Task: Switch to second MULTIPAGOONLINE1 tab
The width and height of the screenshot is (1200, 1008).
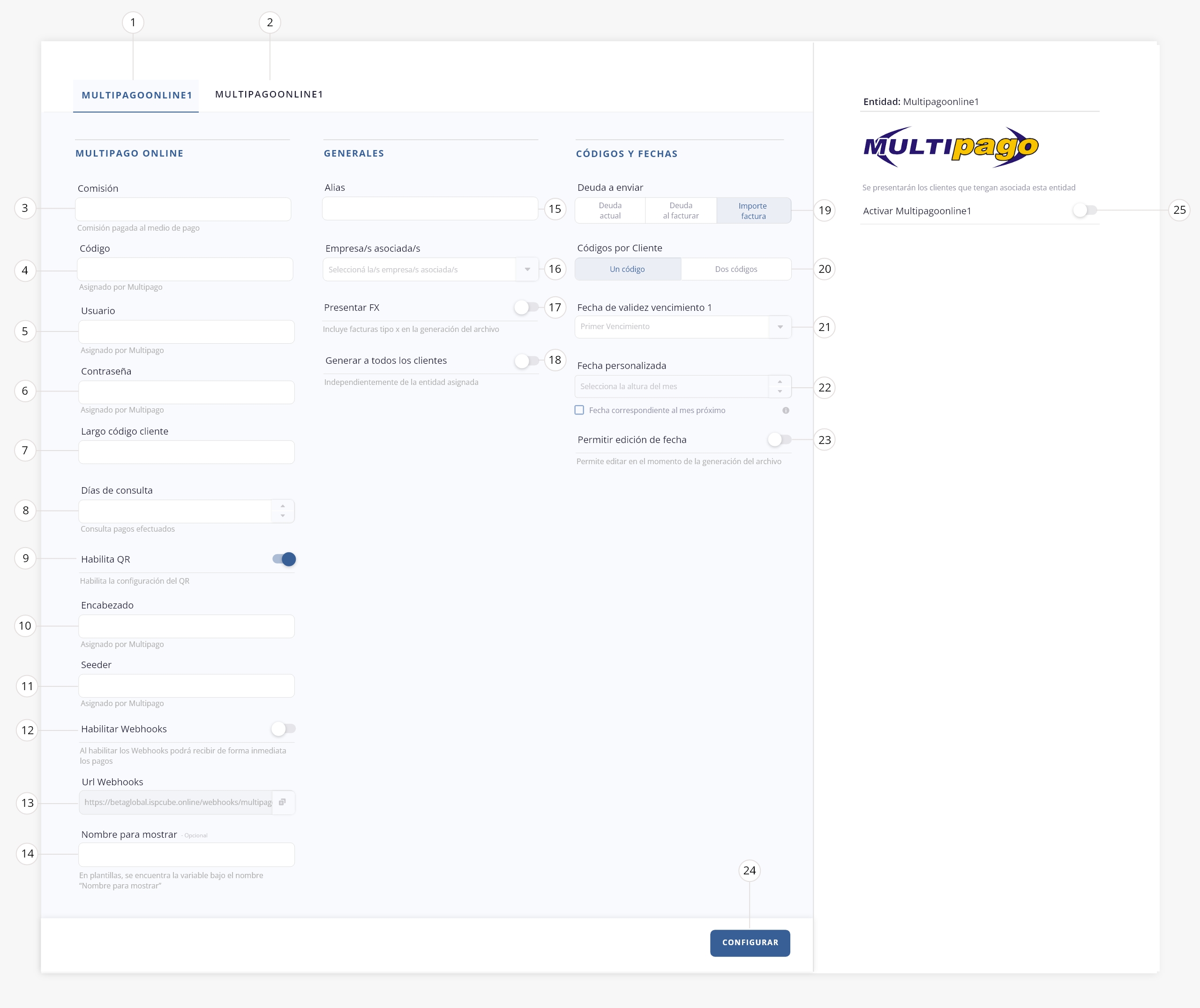Action: (x=269, y=94)
